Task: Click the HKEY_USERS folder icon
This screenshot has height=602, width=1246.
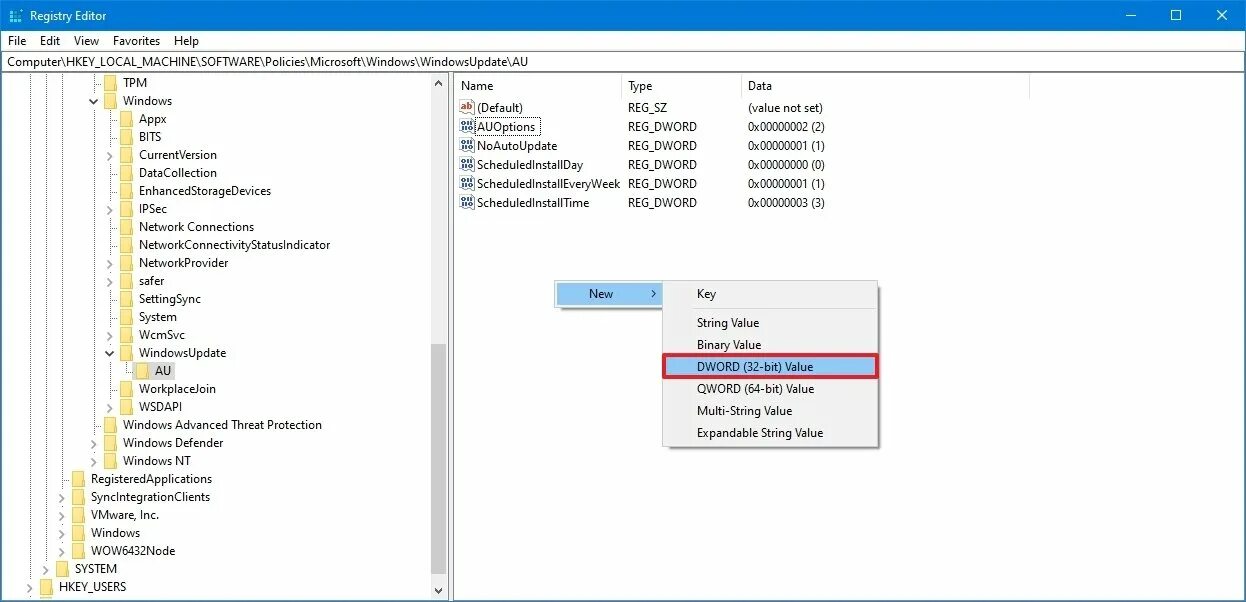Action: click(x=46, y=587)
